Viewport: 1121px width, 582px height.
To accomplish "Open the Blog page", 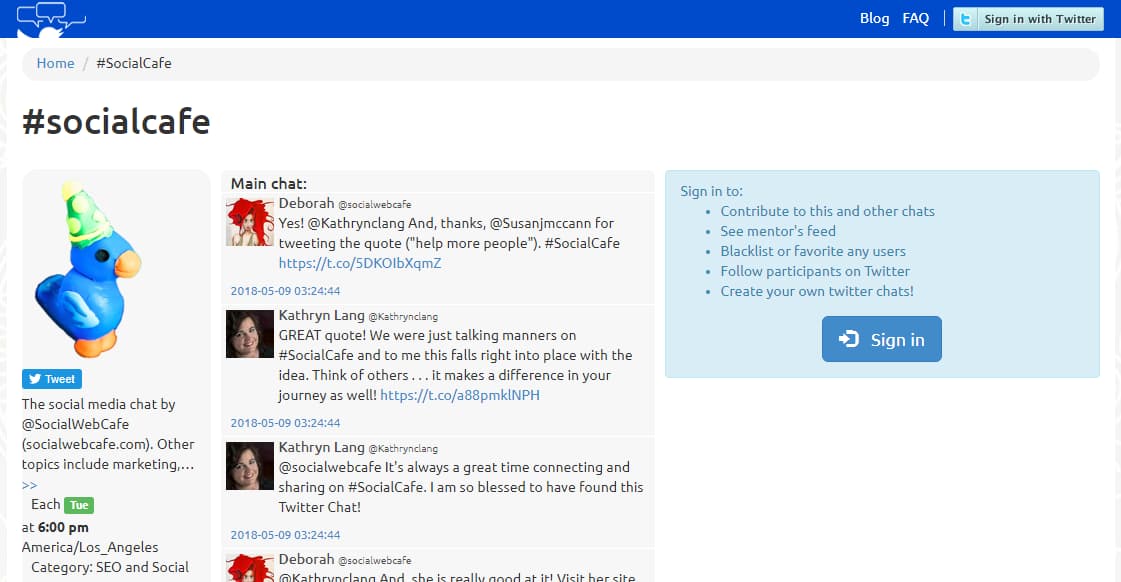I will pyautogui.click(x=874, y=18).
